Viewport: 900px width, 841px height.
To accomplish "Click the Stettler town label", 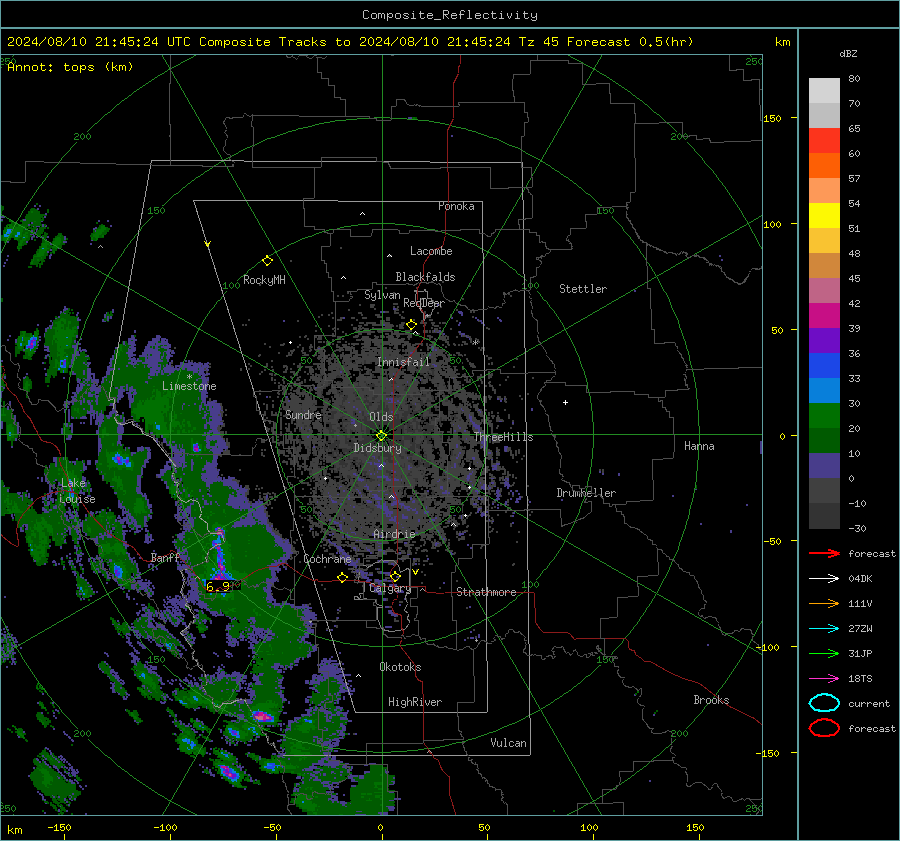I will [x=583, y=289].
